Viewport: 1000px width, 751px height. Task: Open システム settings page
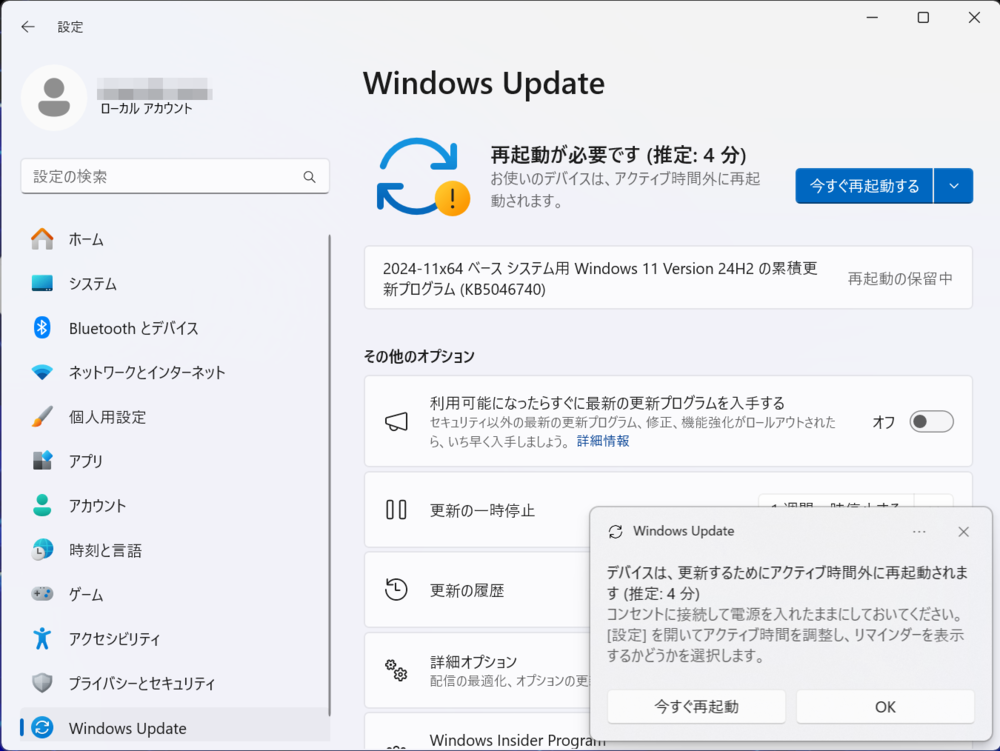pos(175,283)
